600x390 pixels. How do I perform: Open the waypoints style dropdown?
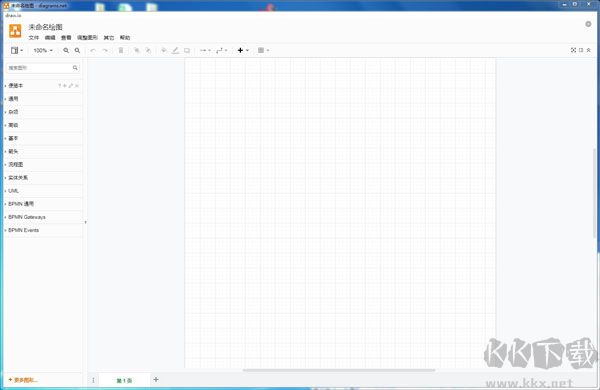pyautogui.click(x=222, y=50)
